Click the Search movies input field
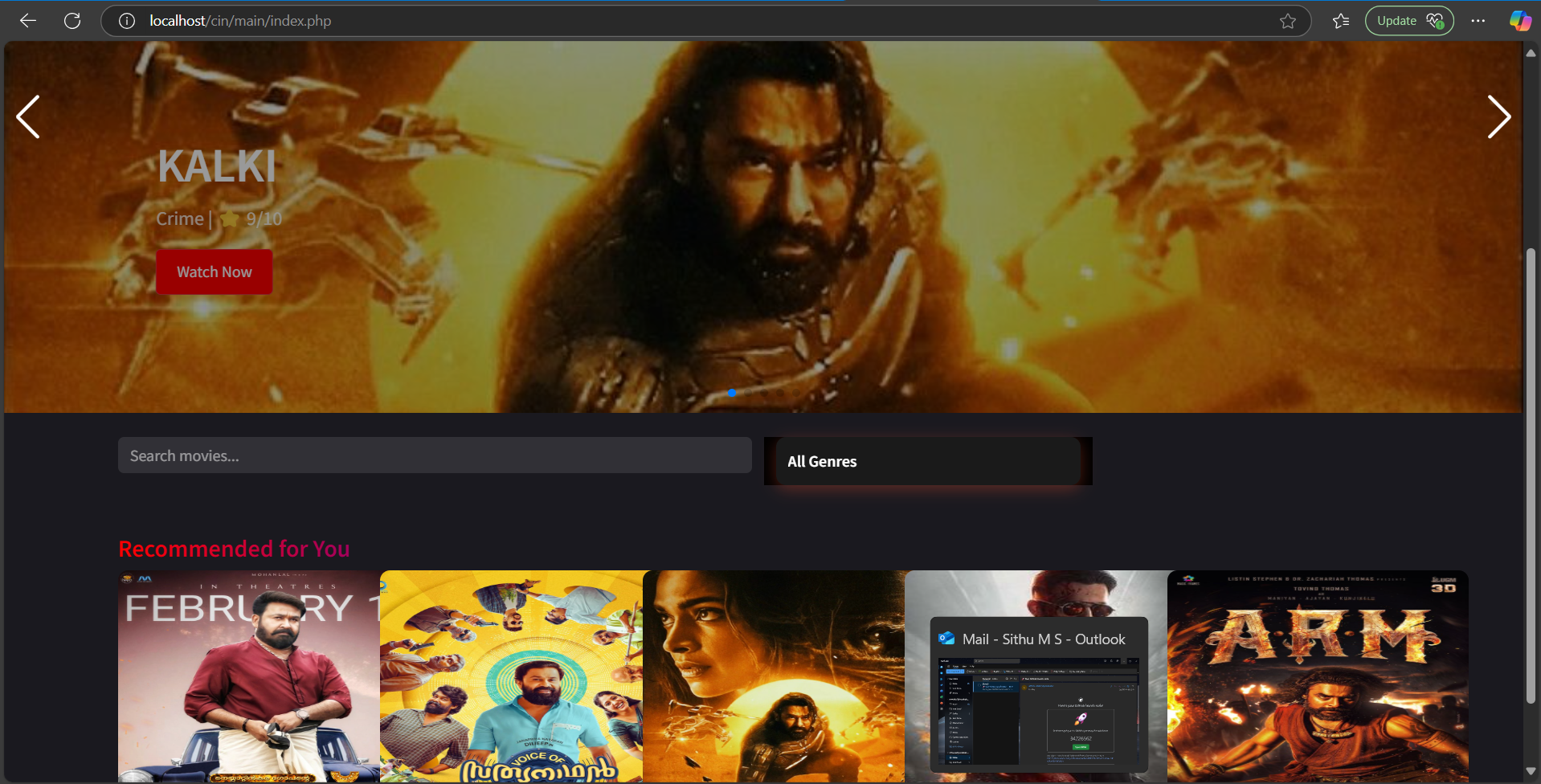 (435, 455)
